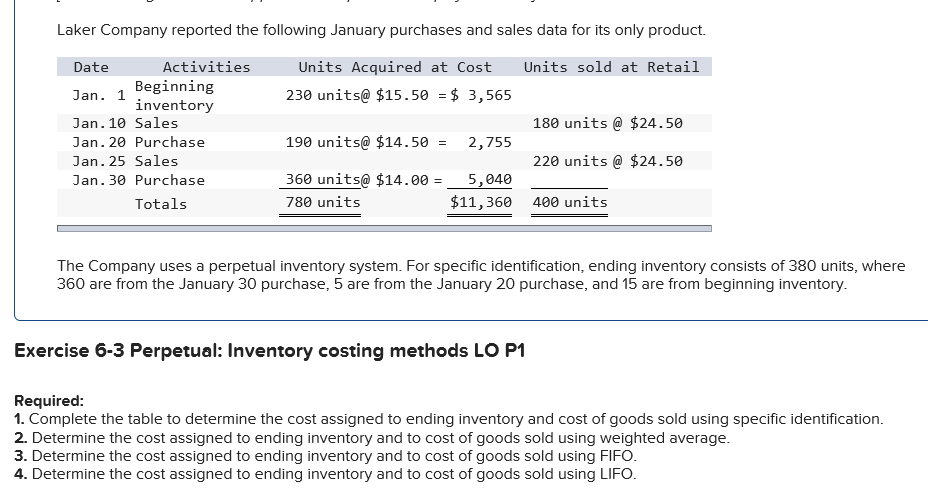Select the Jan. 20 Purchase row label
Image resolution: width=928 pixels, height=493 pixels.
click(x=138, y=142)
